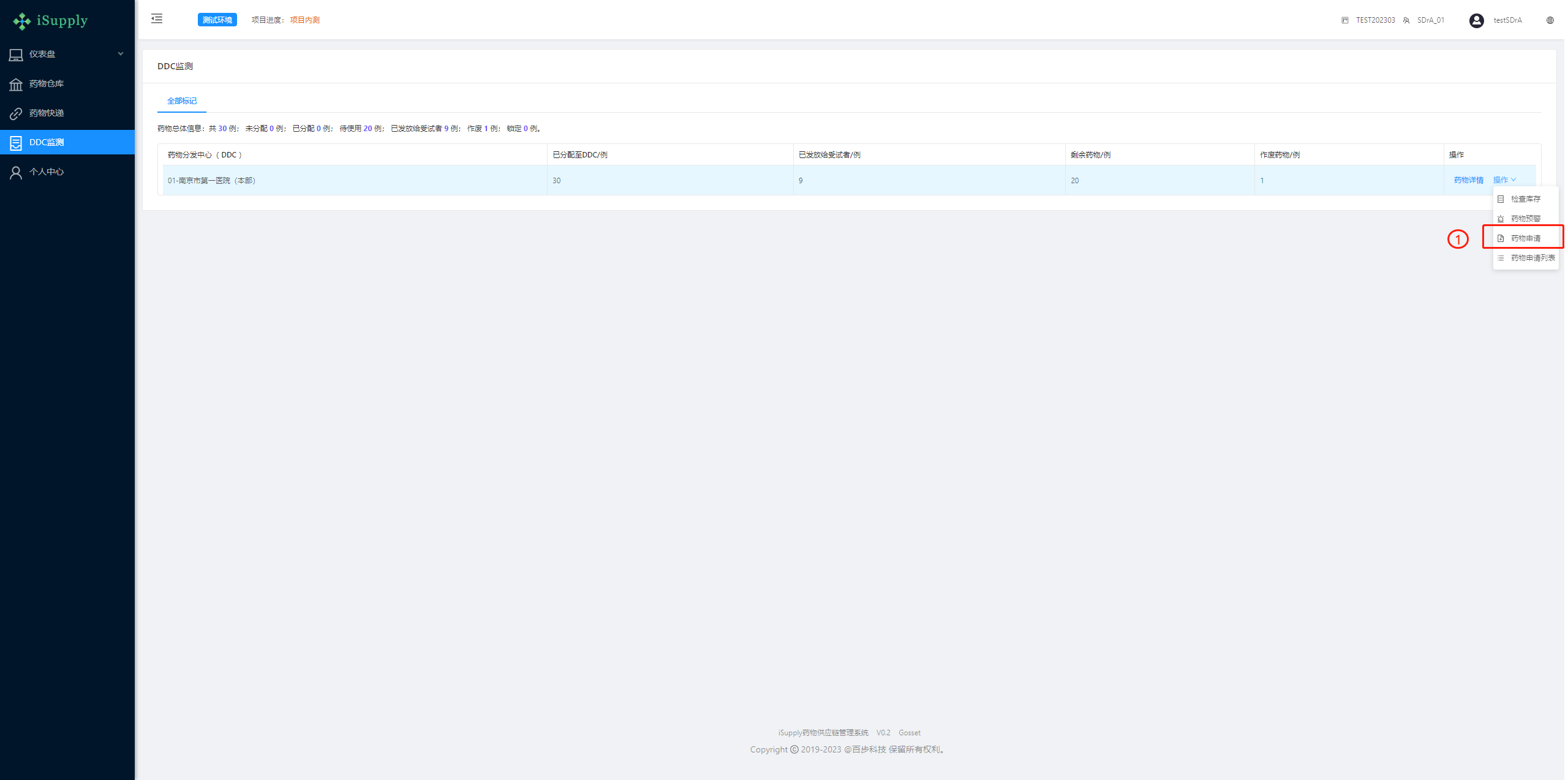Open 药物申请列表 from the dropdown
1568x780 pixels.
coord(1532,258)
